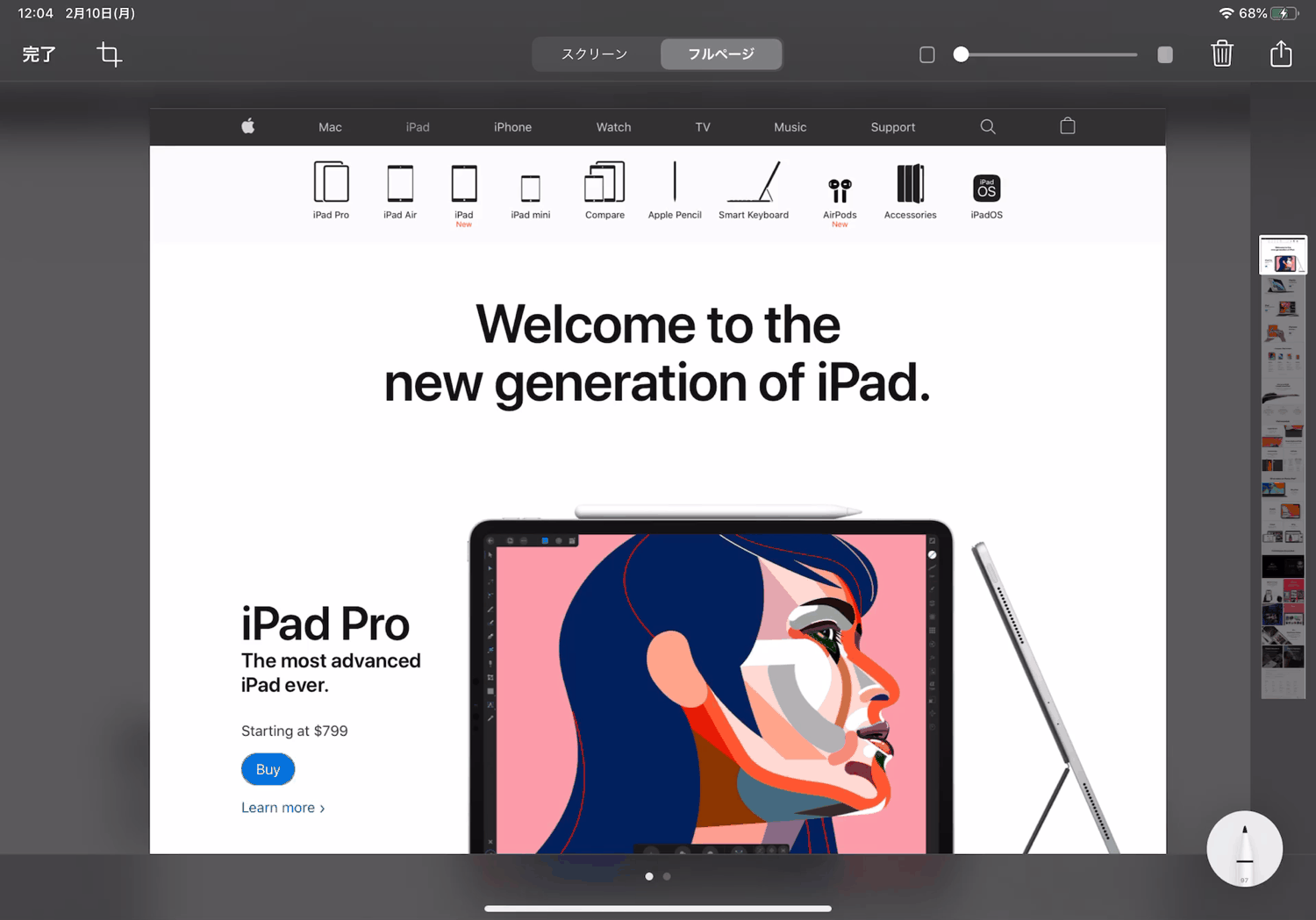Select the highlighted viewport in page preview
Screen dimensions: 1316x920
pos(1283,255)
